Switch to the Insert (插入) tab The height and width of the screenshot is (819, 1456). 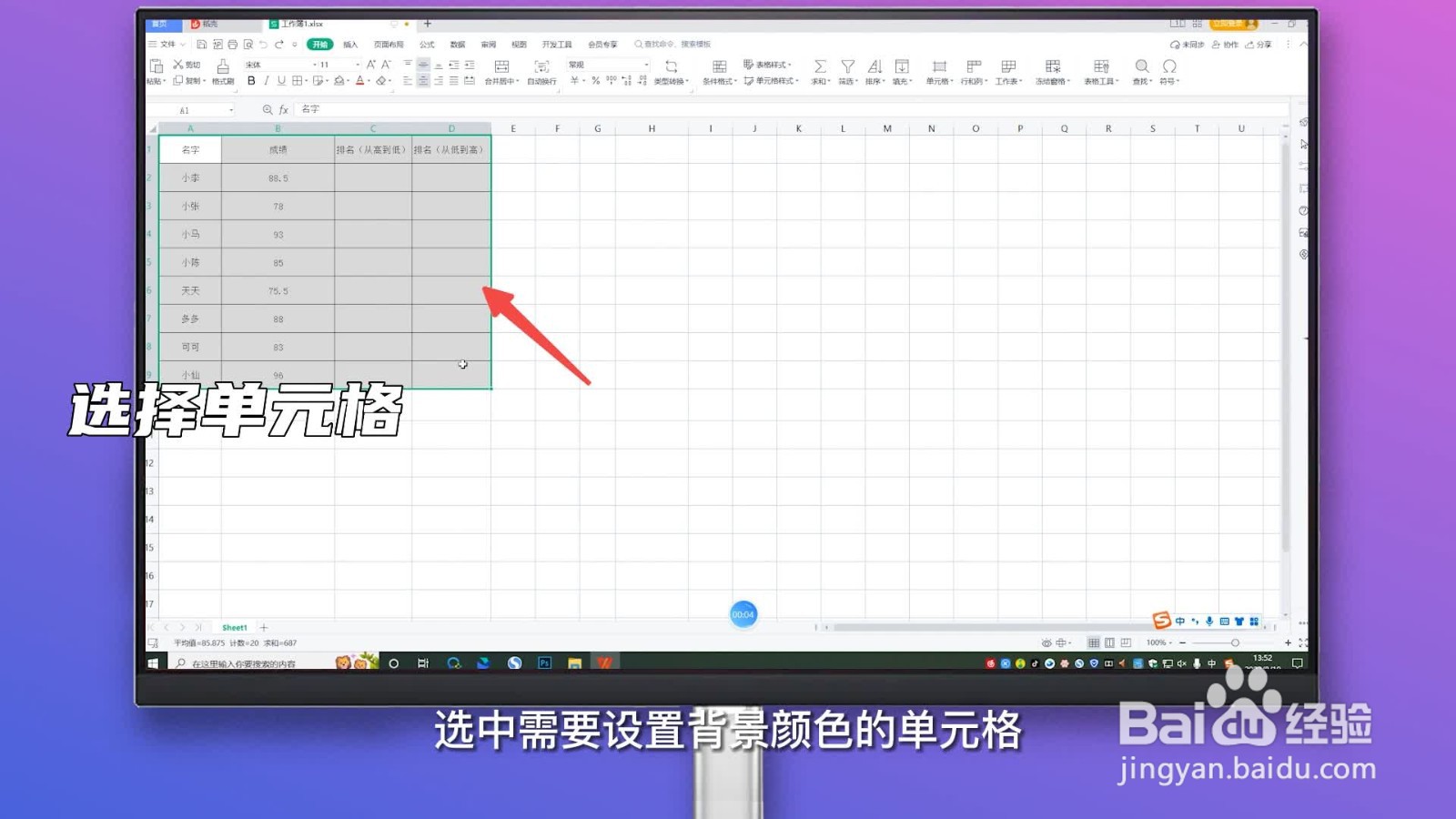click(x=350, y=45)
